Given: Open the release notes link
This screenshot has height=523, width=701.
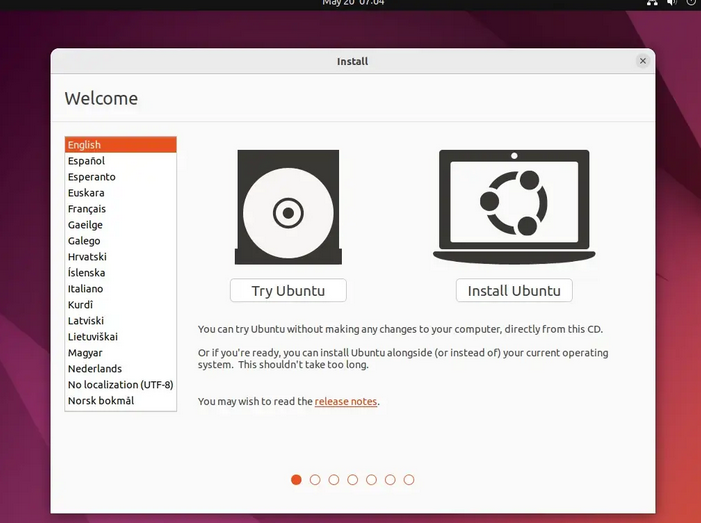Looking at the screenshot, I should (x=346, y=401).
